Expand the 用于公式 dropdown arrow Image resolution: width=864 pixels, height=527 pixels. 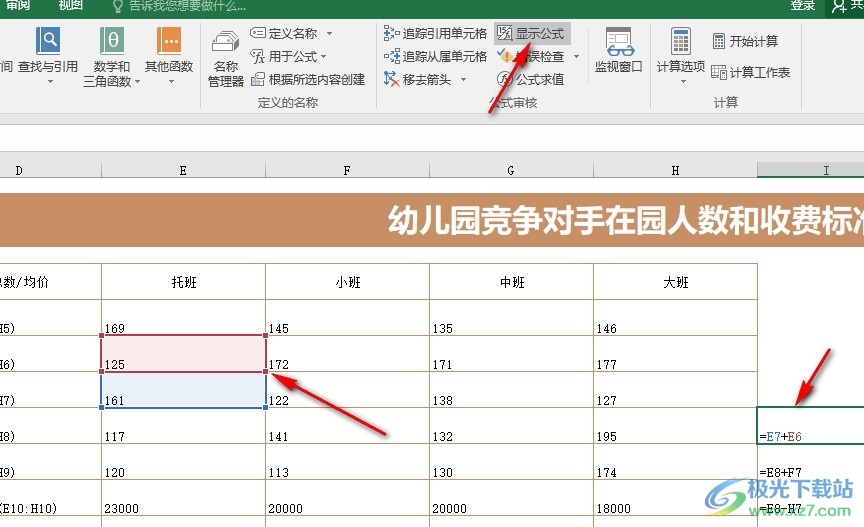(323, 56)
